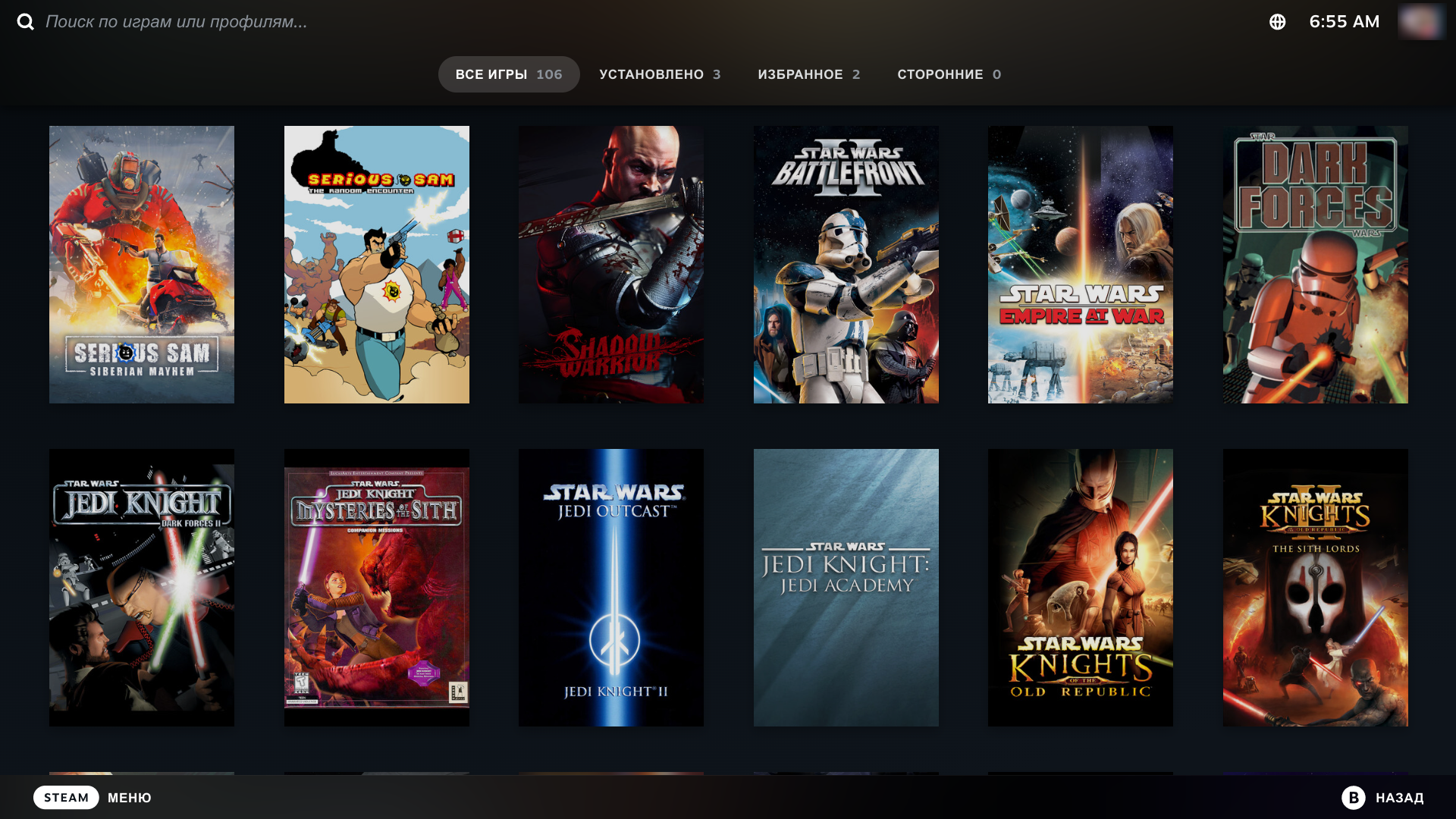Click the search magnifier icon
The image size is (1456, 819).
click(26, 22)
